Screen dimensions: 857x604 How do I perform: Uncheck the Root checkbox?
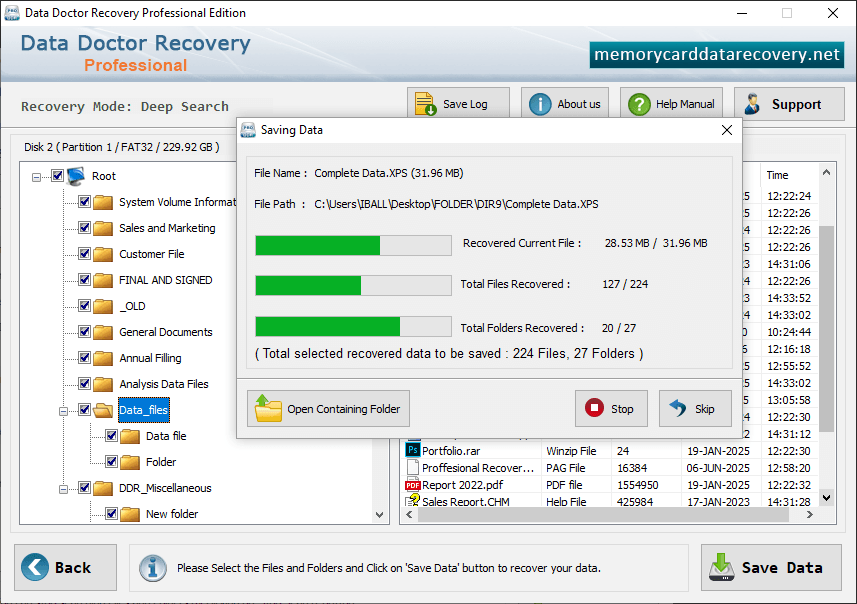click(x=57, y=175)
